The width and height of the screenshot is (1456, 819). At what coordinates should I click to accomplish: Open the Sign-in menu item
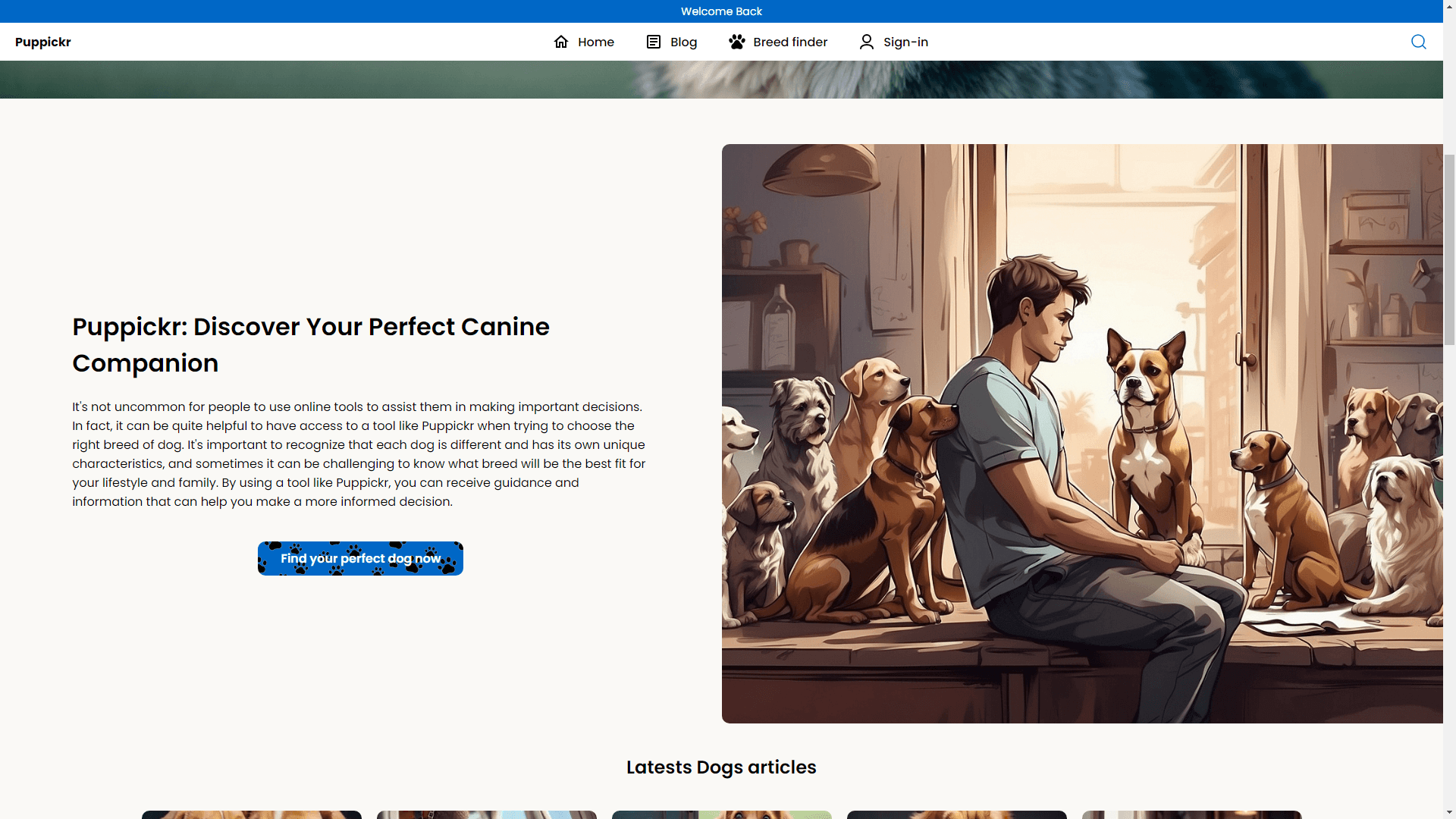click(894, 42)
